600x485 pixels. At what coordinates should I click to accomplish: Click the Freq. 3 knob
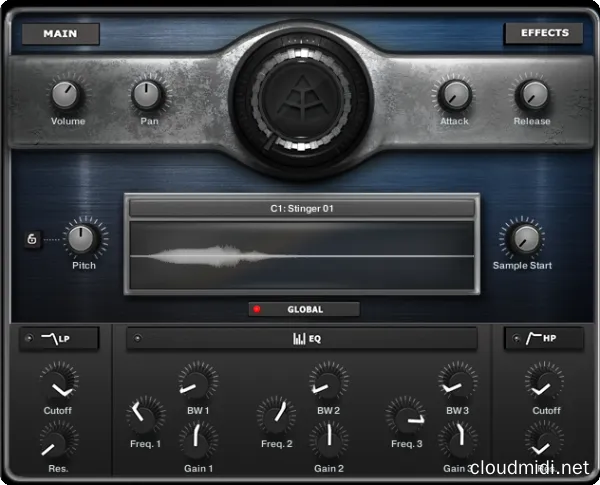[x=405, y=415]
